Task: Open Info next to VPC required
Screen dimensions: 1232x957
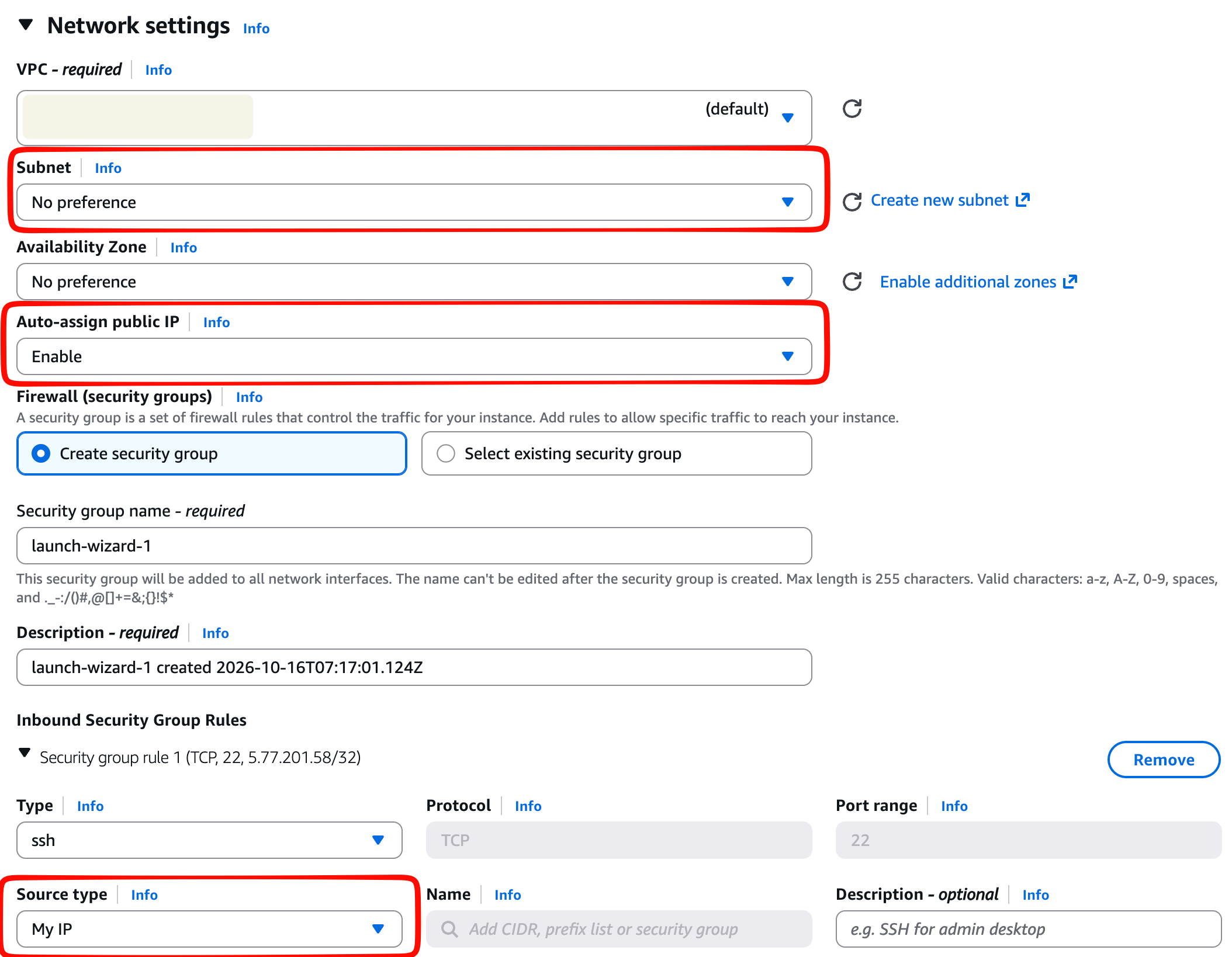Action: 158,70
